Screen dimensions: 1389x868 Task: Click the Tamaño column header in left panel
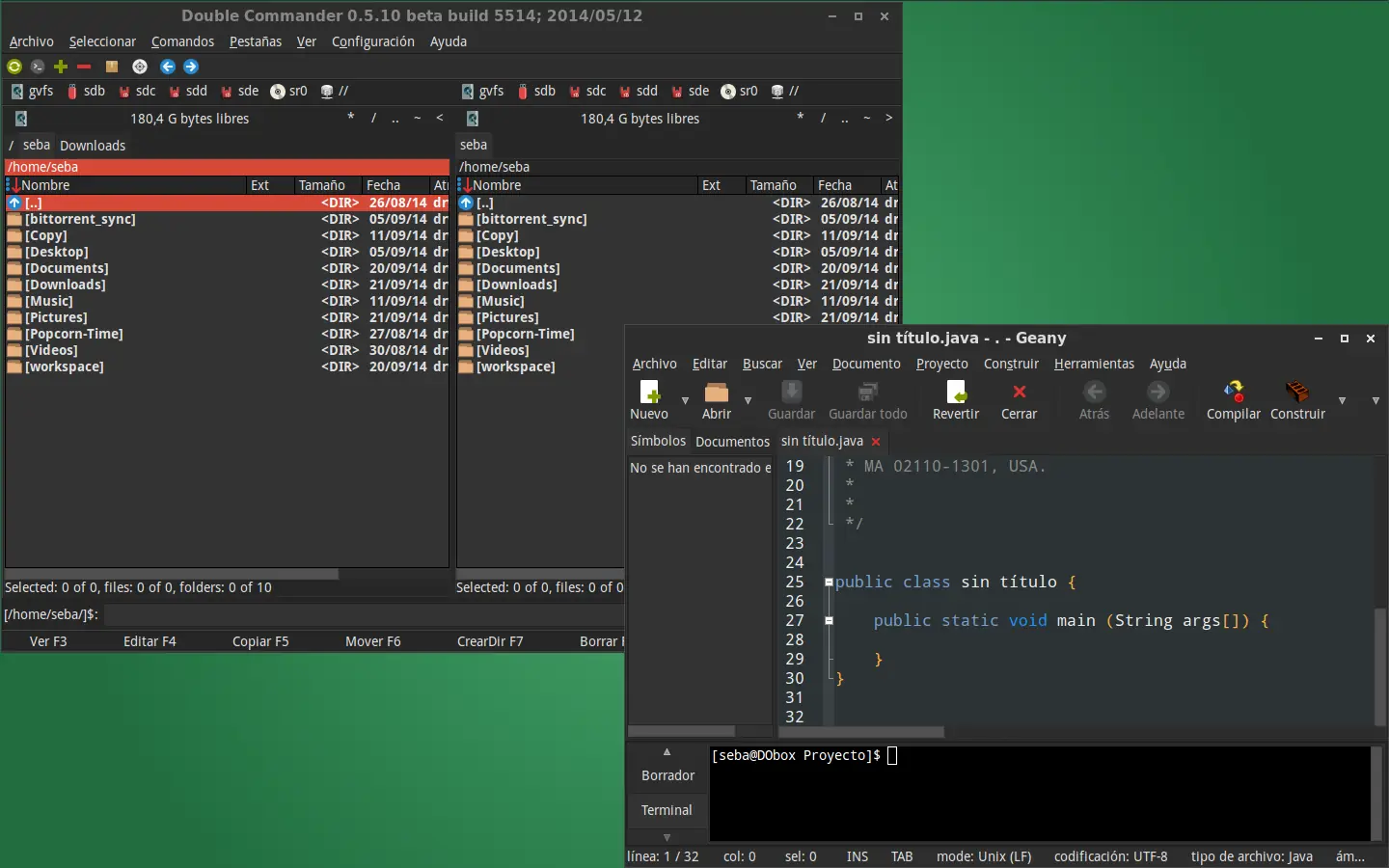[327, 185]
